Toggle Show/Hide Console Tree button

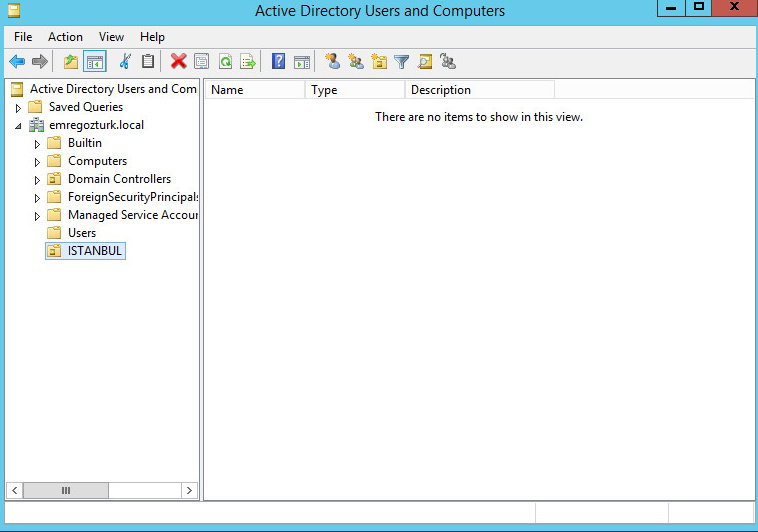(95, 62)
